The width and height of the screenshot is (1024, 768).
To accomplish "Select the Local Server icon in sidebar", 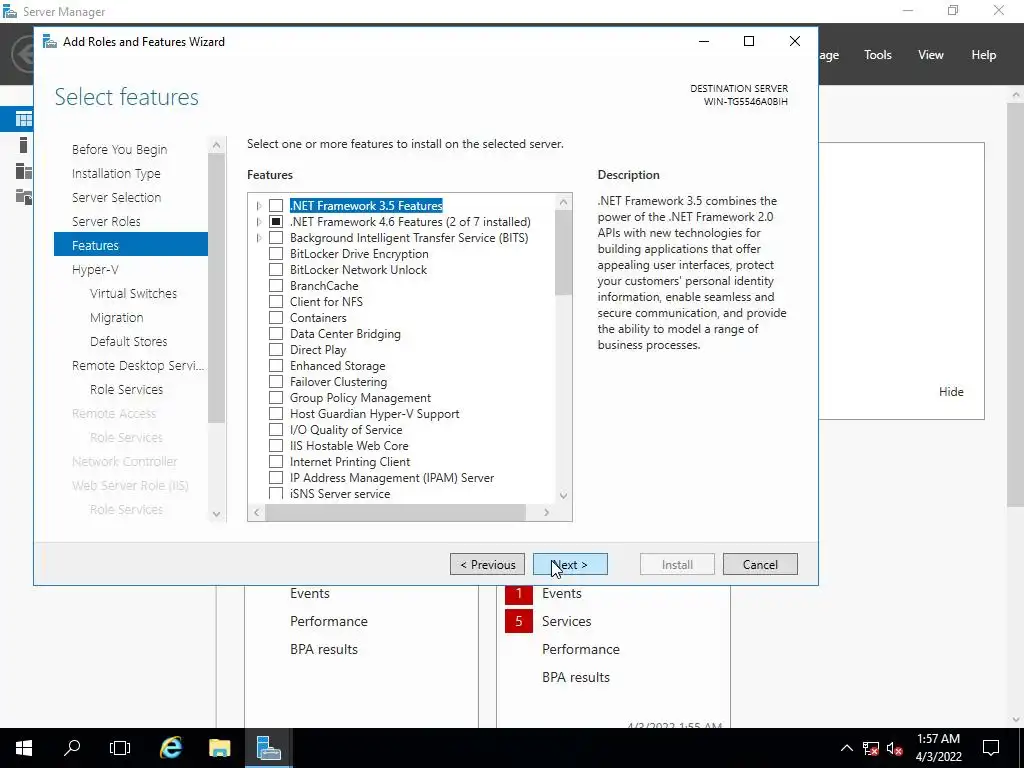I will 24,145.
